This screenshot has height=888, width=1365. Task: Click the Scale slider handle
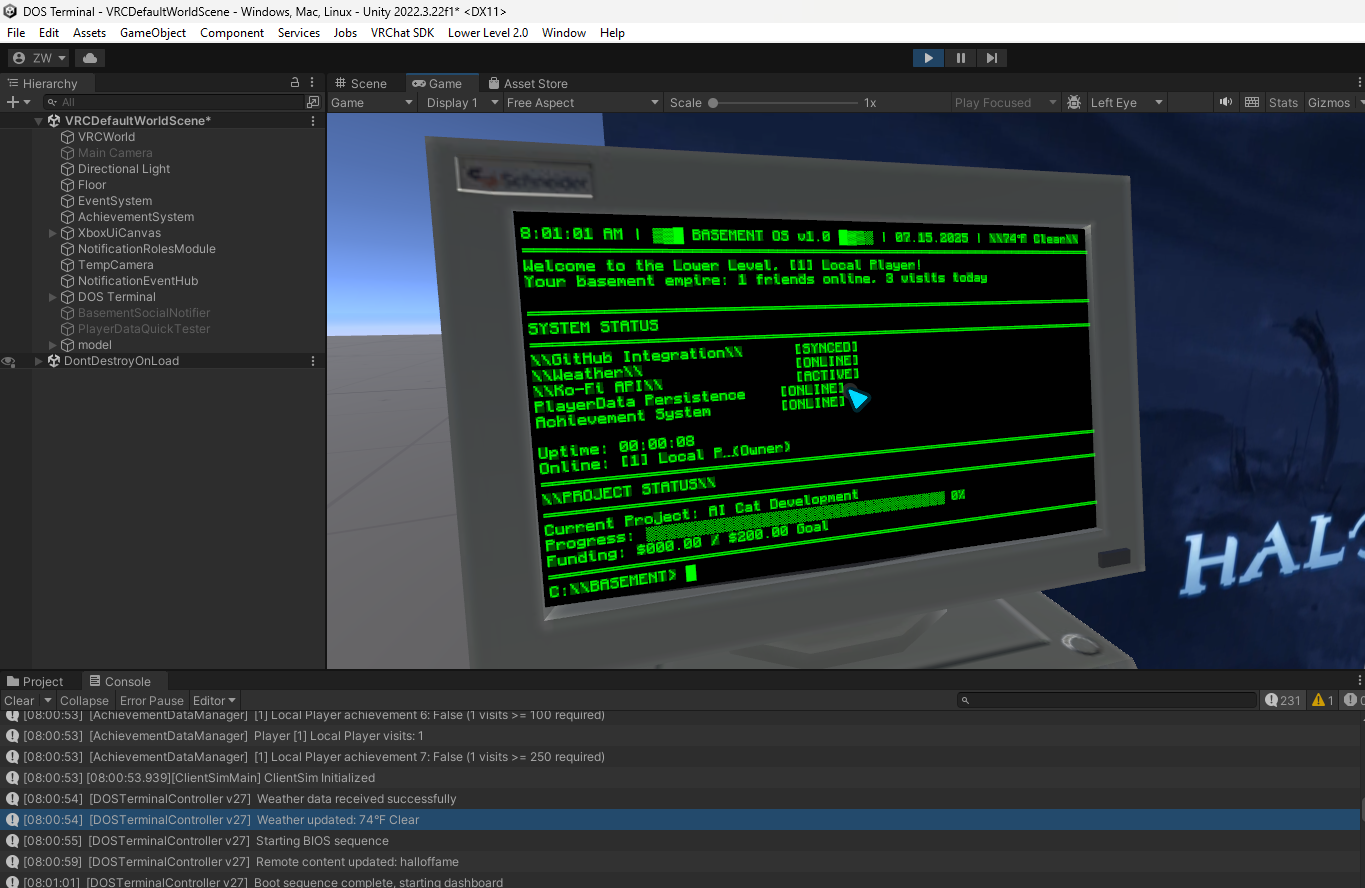[x=713, y=102]
